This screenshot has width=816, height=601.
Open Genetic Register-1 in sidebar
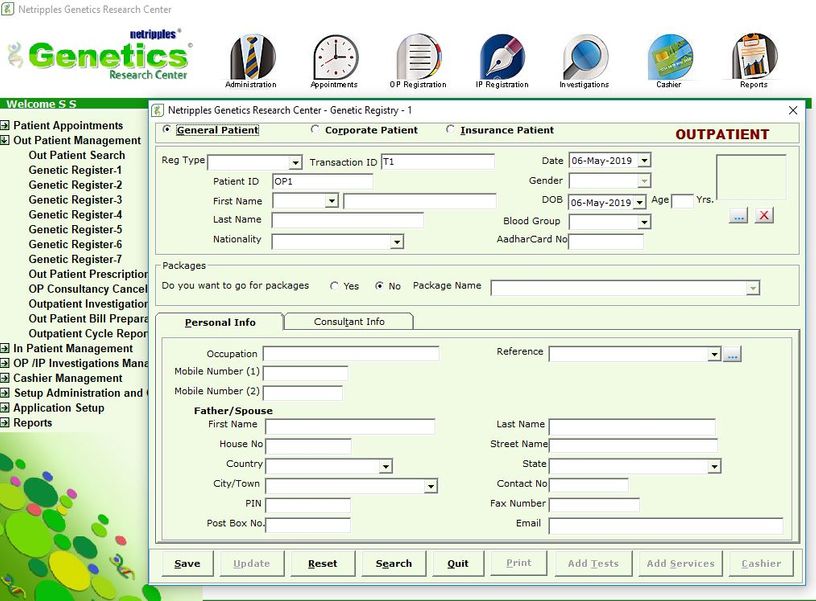75,170
